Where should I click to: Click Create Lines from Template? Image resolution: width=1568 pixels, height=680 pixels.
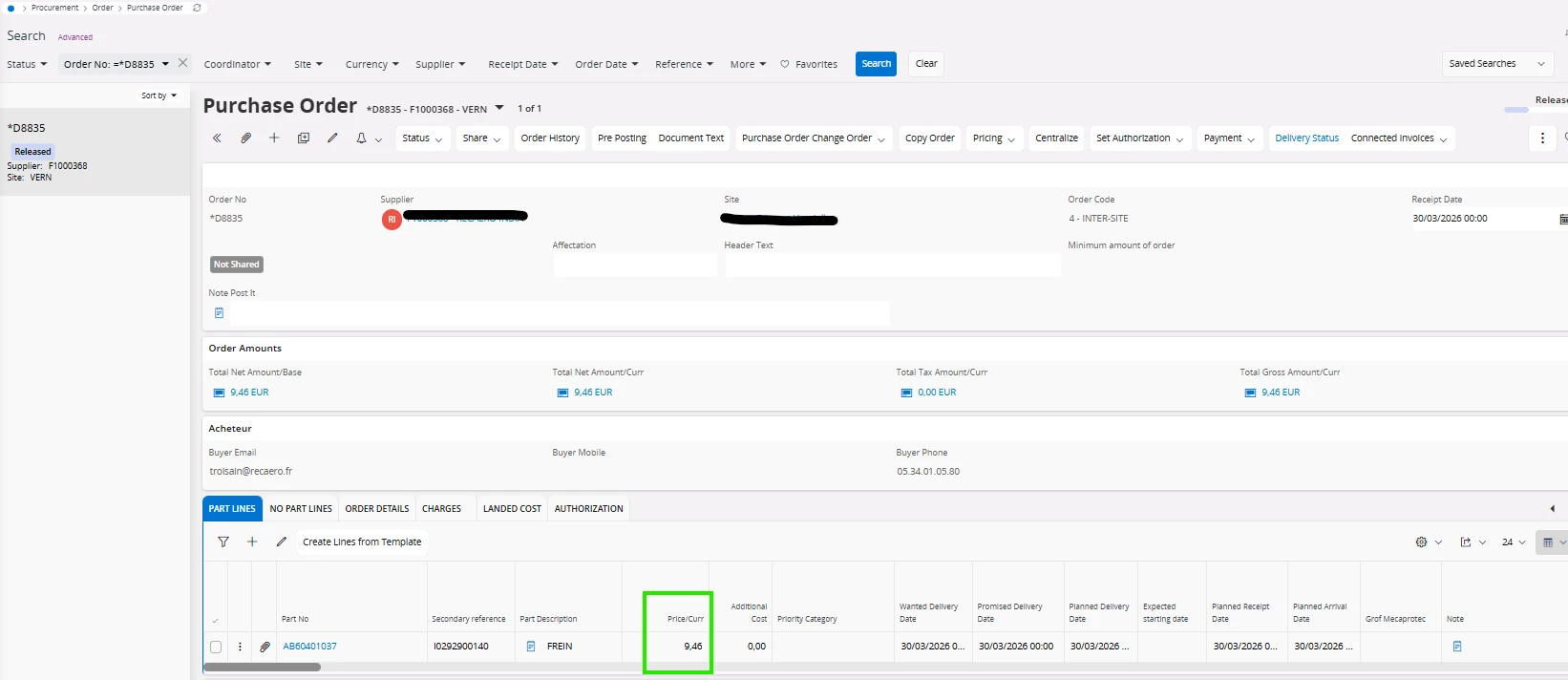point(362,542)
